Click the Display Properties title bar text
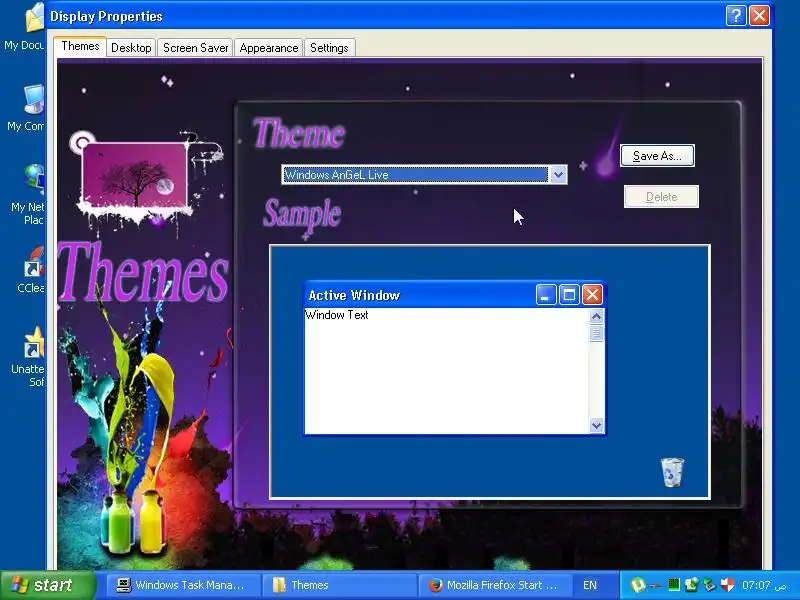This screenshot has width=800, height=600. pyautogui.click(x=106, y=16)
